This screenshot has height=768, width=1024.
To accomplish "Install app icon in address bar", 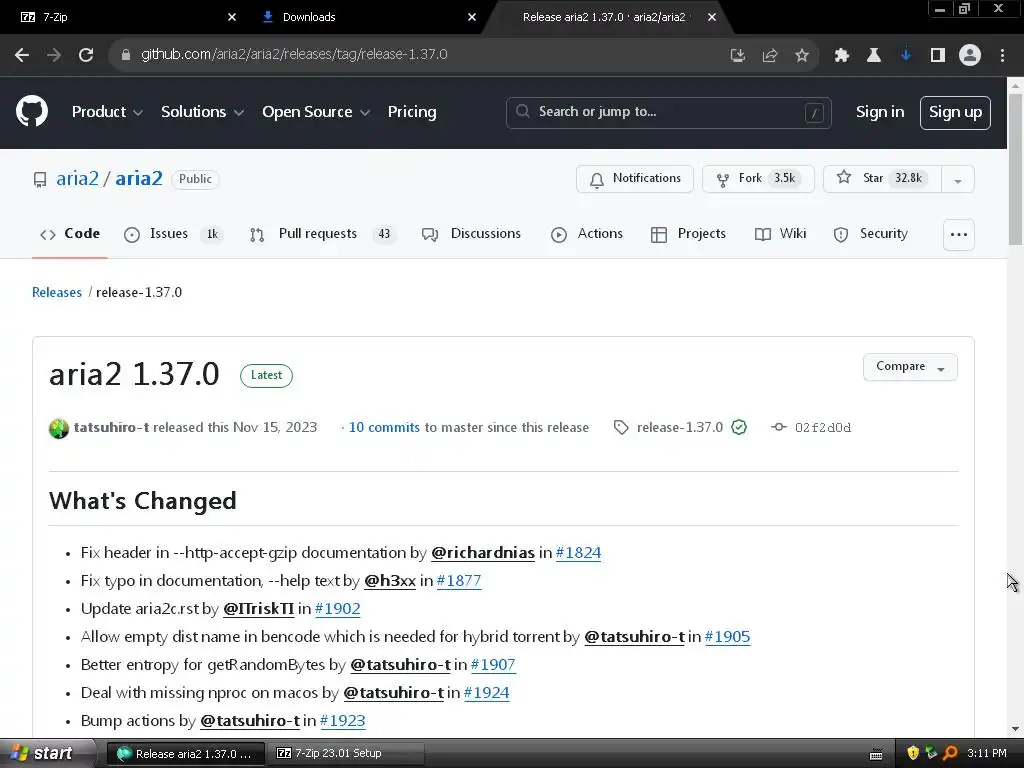I will [x=737, y=56].
